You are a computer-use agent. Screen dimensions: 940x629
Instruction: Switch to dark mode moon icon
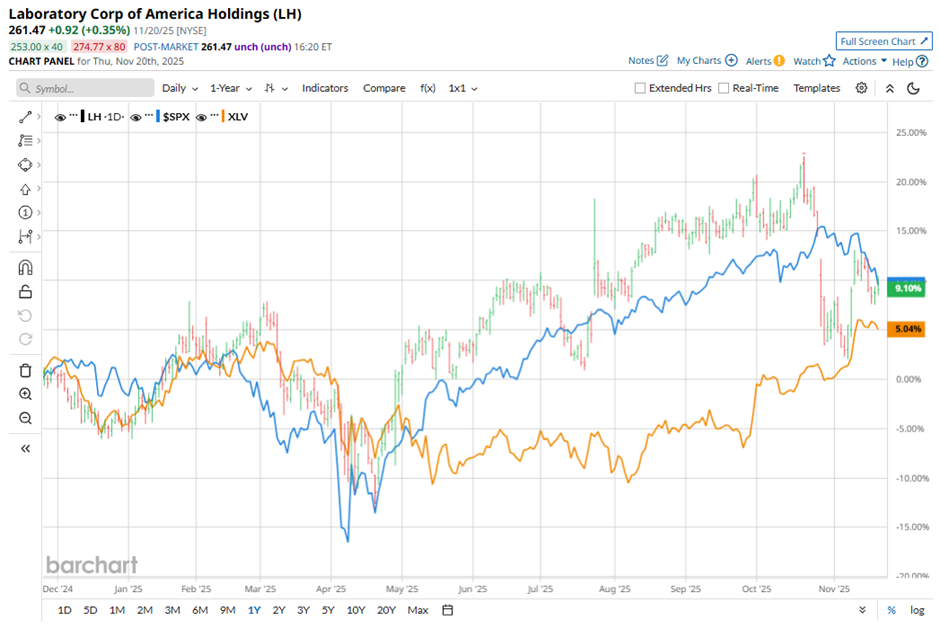[913, 88]
